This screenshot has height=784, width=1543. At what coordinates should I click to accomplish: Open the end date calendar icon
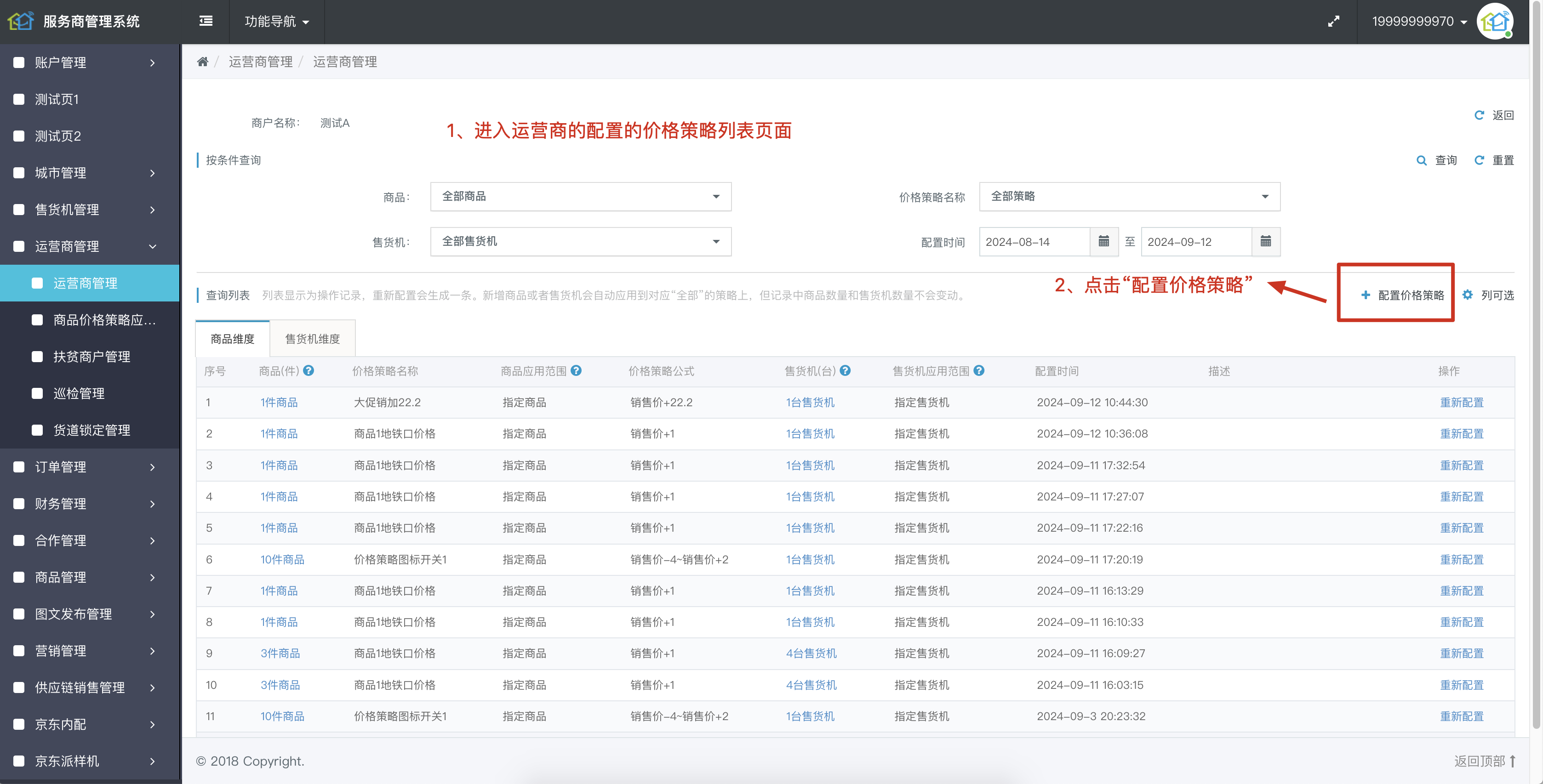1266,241
